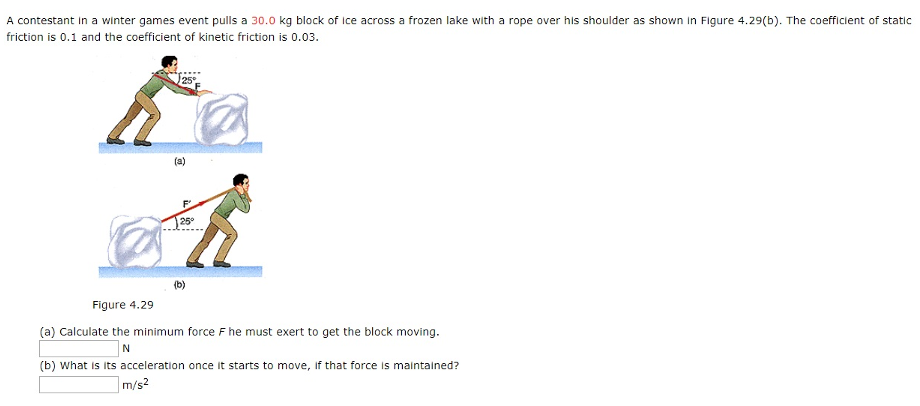Click the F' force label above the rope
The image size is (920, 406).
[187, 204]
